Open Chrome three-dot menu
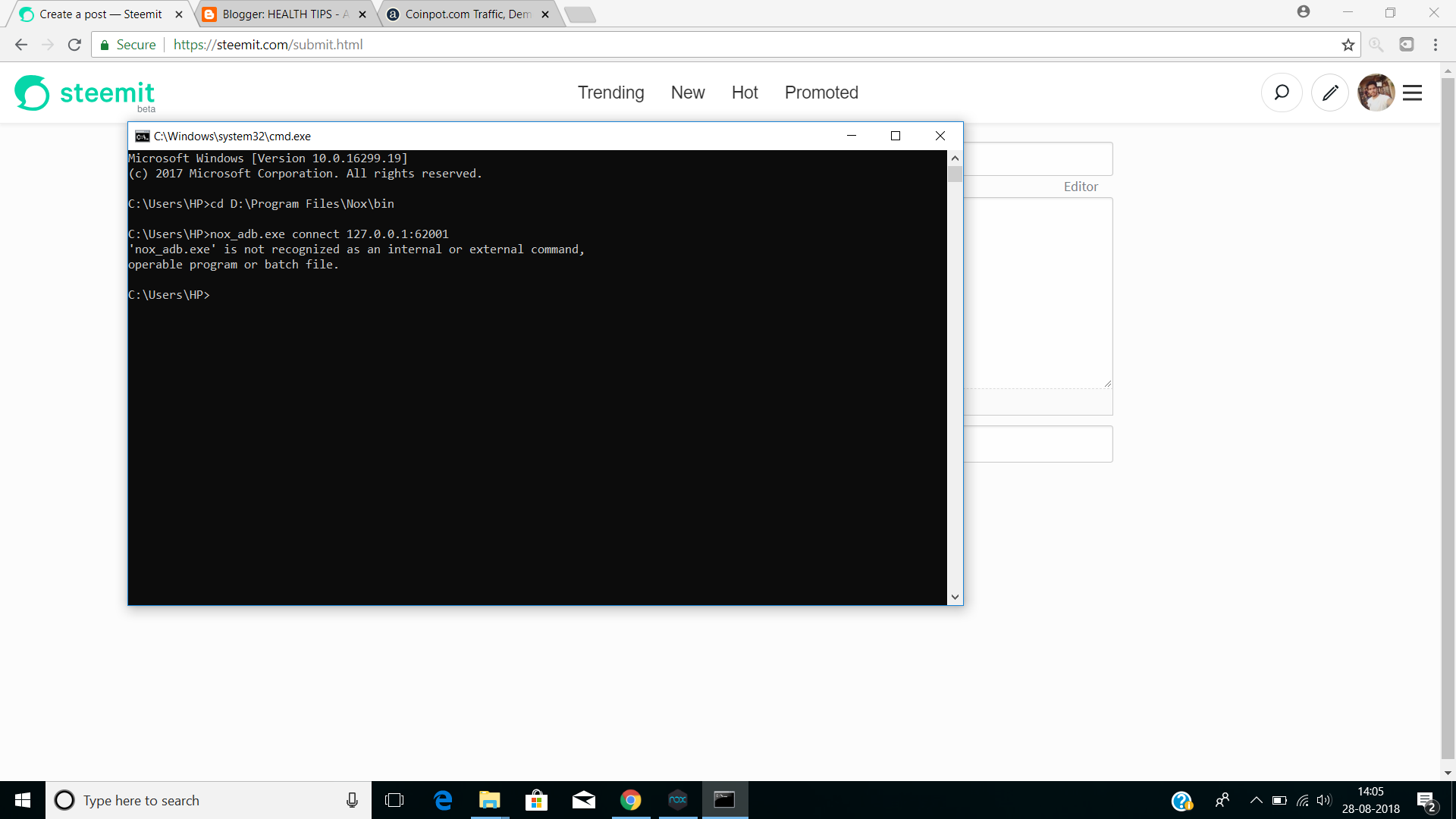 1435,45
